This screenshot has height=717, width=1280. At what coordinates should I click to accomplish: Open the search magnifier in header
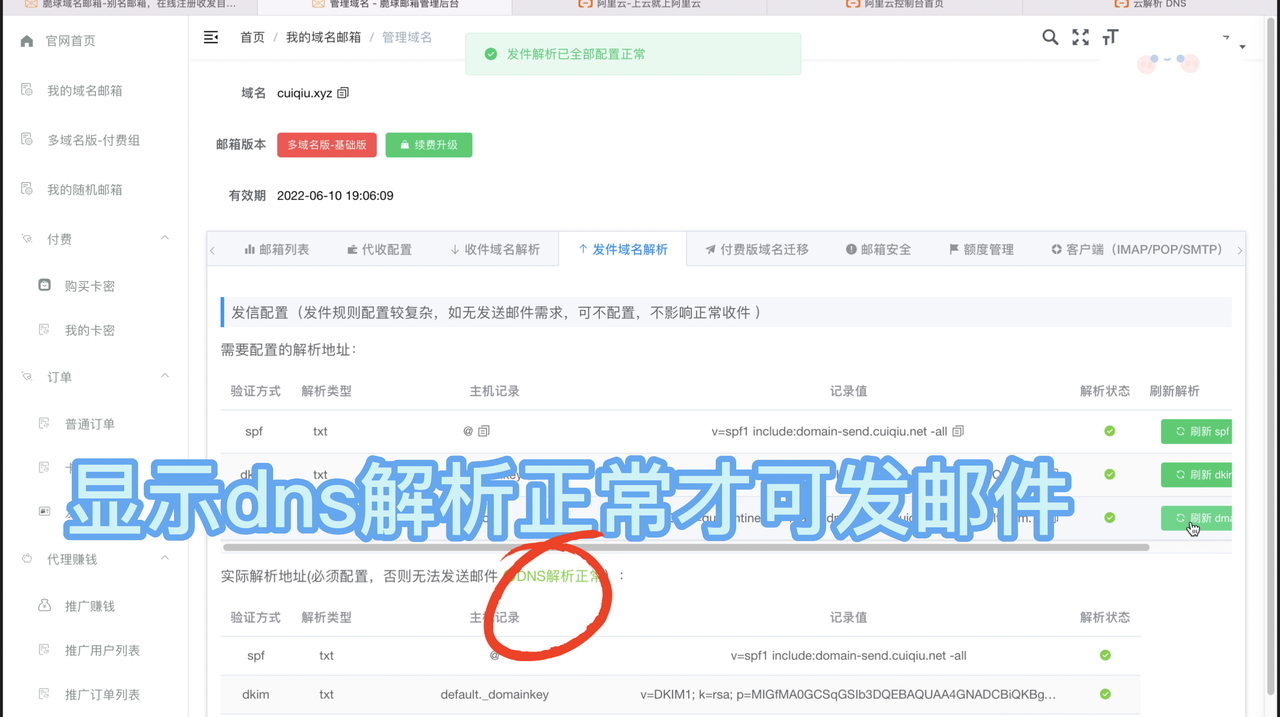tap(1050, 37)
